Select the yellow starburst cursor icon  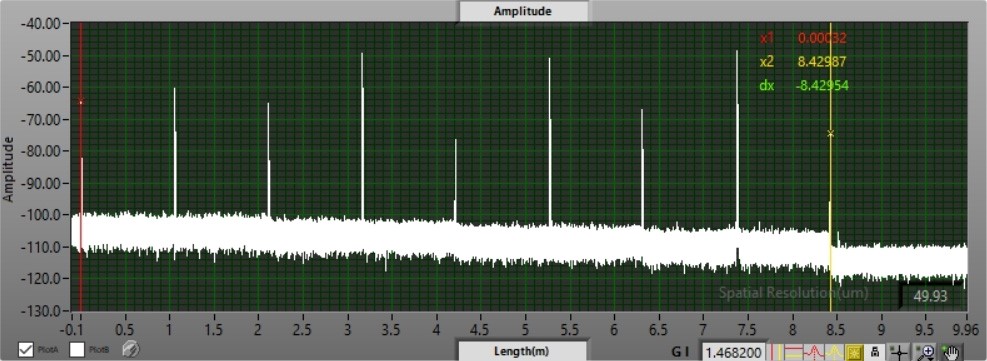point(854,351)
